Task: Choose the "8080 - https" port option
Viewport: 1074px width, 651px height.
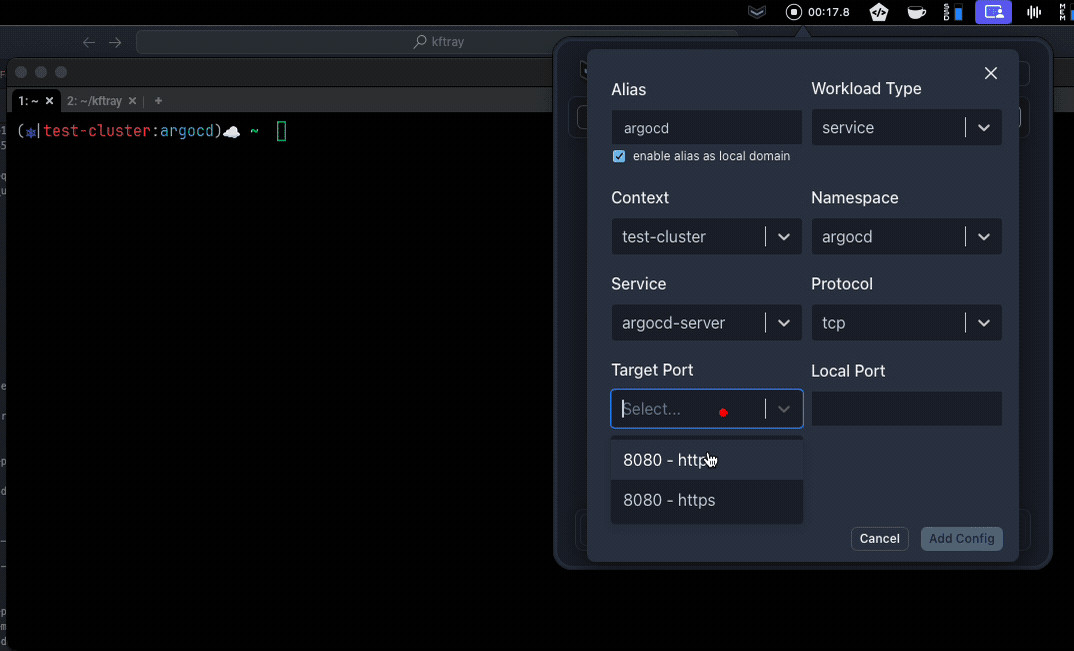Action: pos(707,500)
